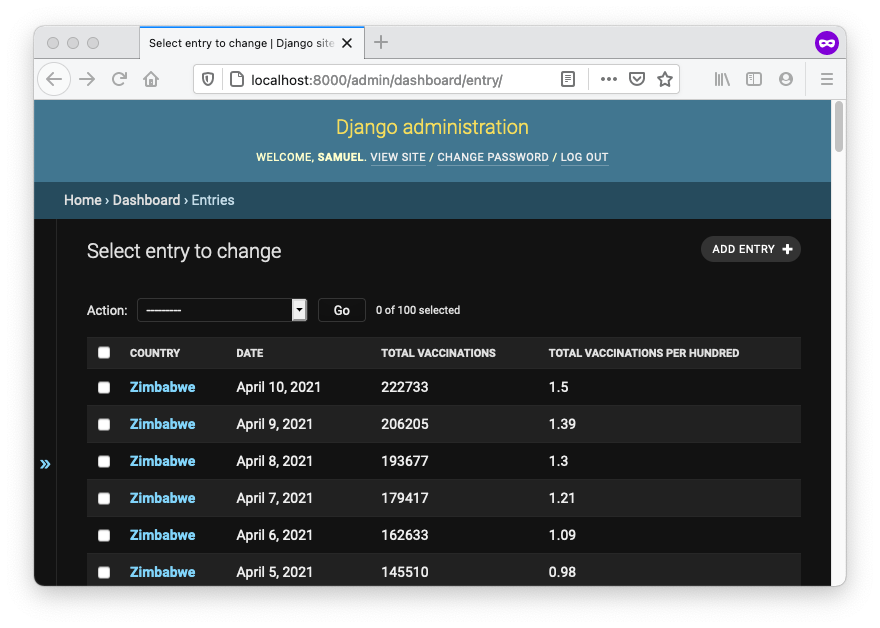Open the Action dropdown
880x628 pixels.
pos(221,310)
